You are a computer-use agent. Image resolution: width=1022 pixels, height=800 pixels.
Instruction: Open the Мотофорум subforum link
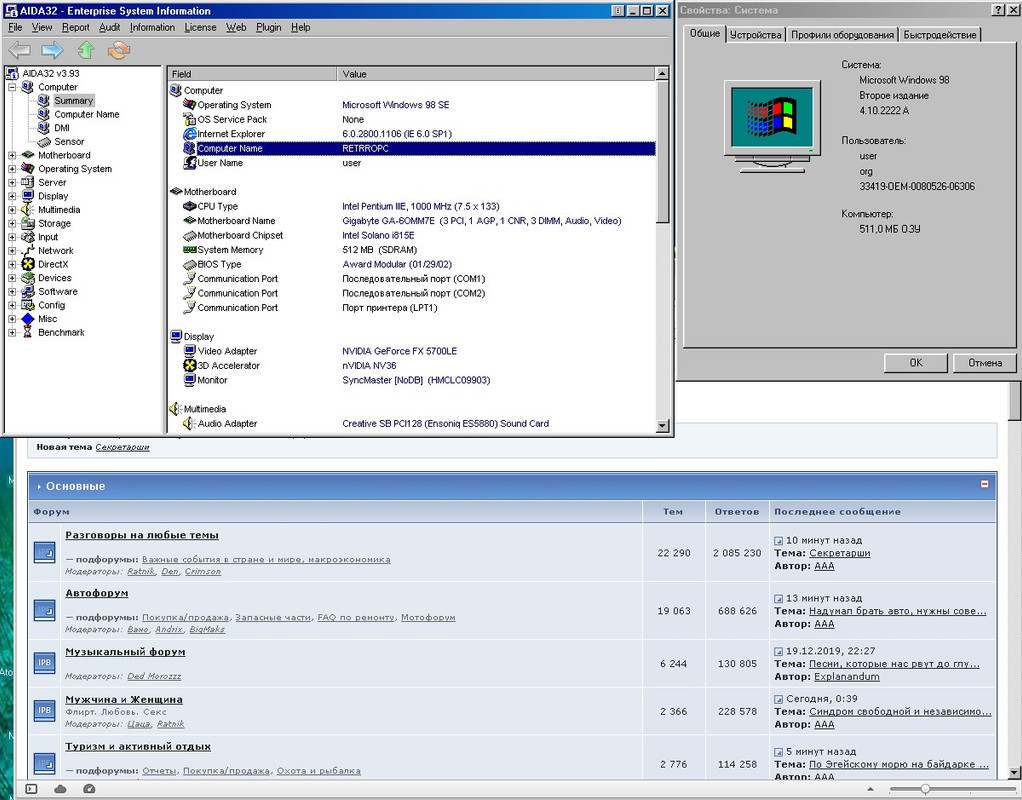(x=428, y=617)
